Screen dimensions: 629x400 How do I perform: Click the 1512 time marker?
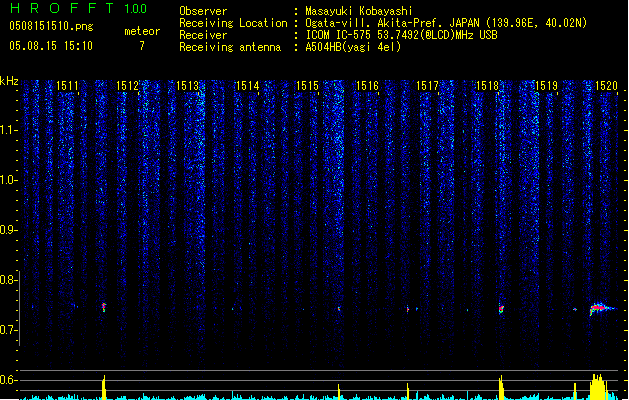point(127,86)
